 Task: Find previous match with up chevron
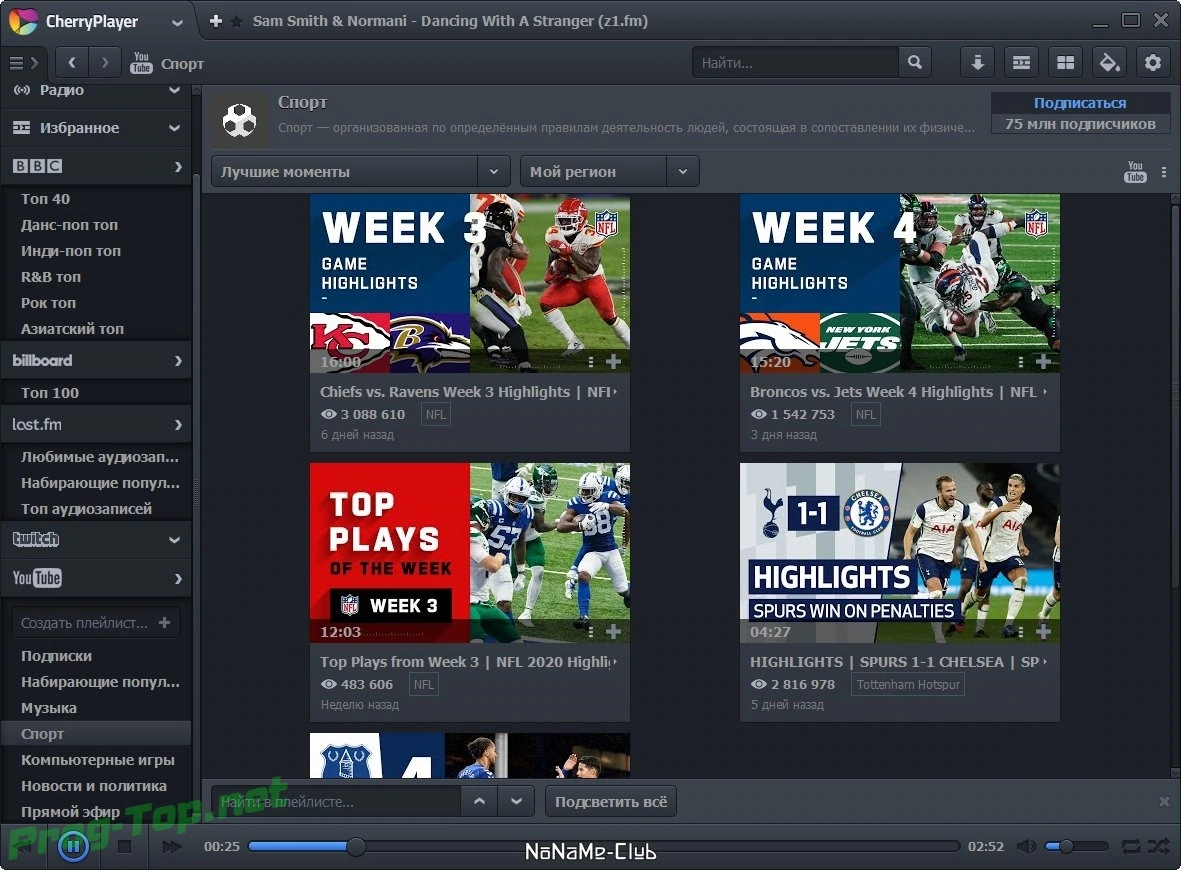tap(479, 801)
